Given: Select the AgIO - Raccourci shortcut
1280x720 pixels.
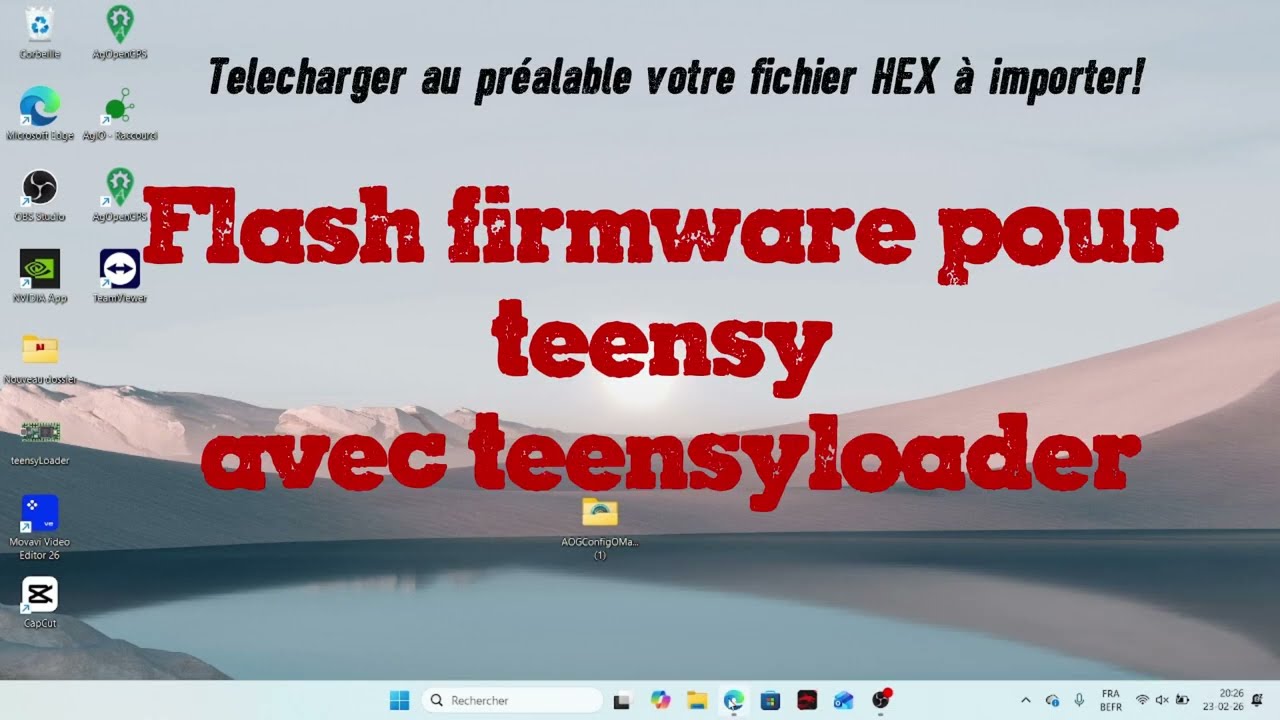Looking at the screenshot, I should click(x=120, y=113).
